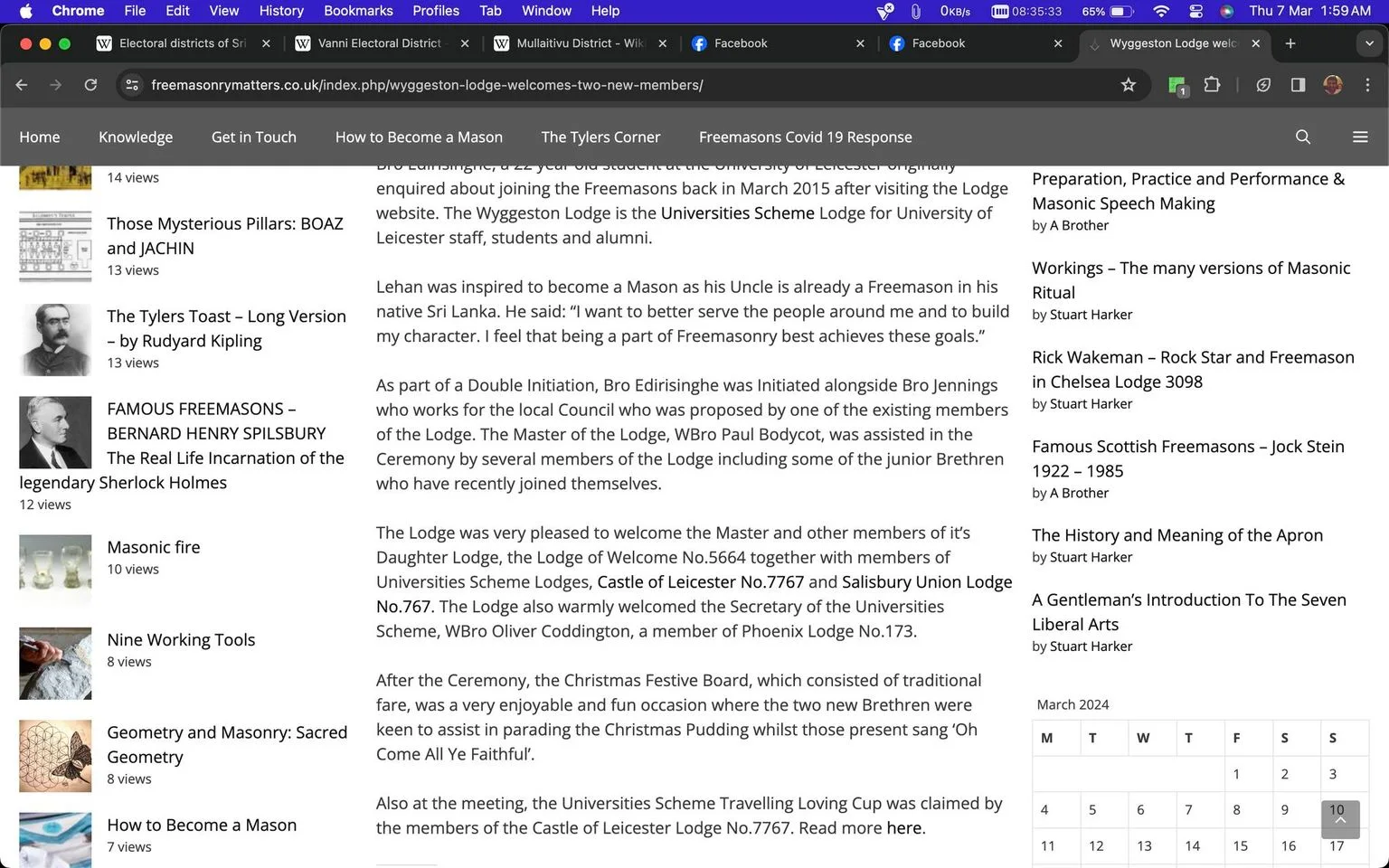Open Chrome three-dot options menu
The height and width of the screenshot is (868, 1389).
pyautogui.click(x=1367, y=85)
